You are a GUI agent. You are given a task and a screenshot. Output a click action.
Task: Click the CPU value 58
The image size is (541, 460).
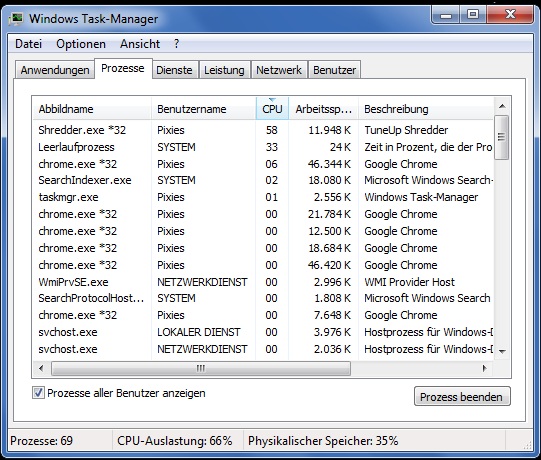(x=272, y=130)
